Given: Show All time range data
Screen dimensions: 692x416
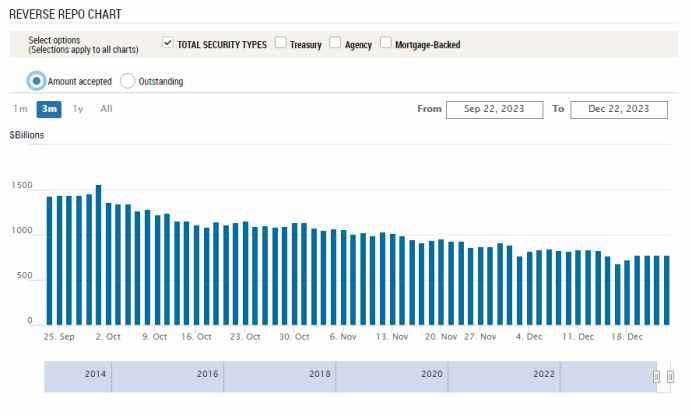Looking at the screenshot, I should click(x=106, y=109).
